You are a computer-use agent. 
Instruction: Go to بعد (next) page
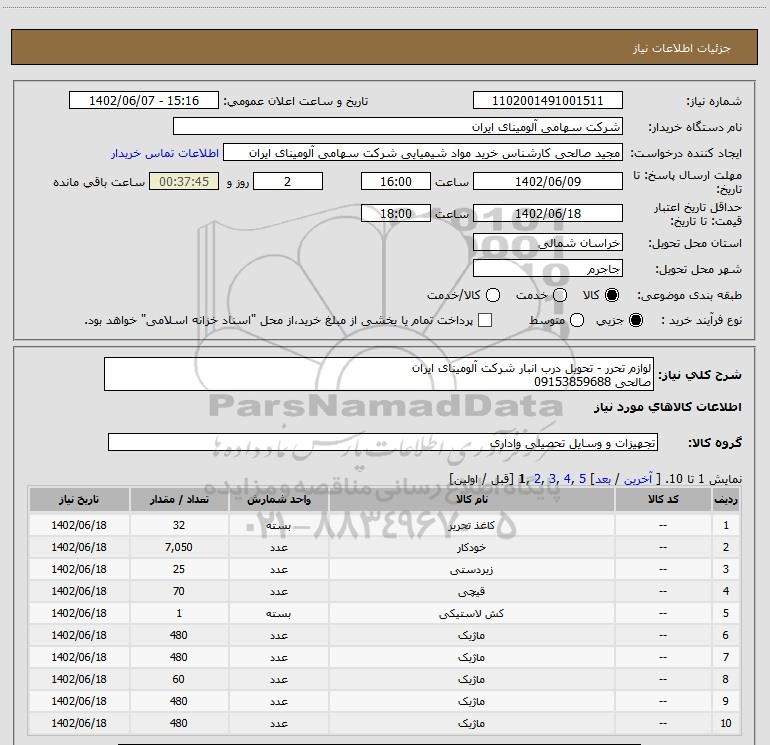603,478
